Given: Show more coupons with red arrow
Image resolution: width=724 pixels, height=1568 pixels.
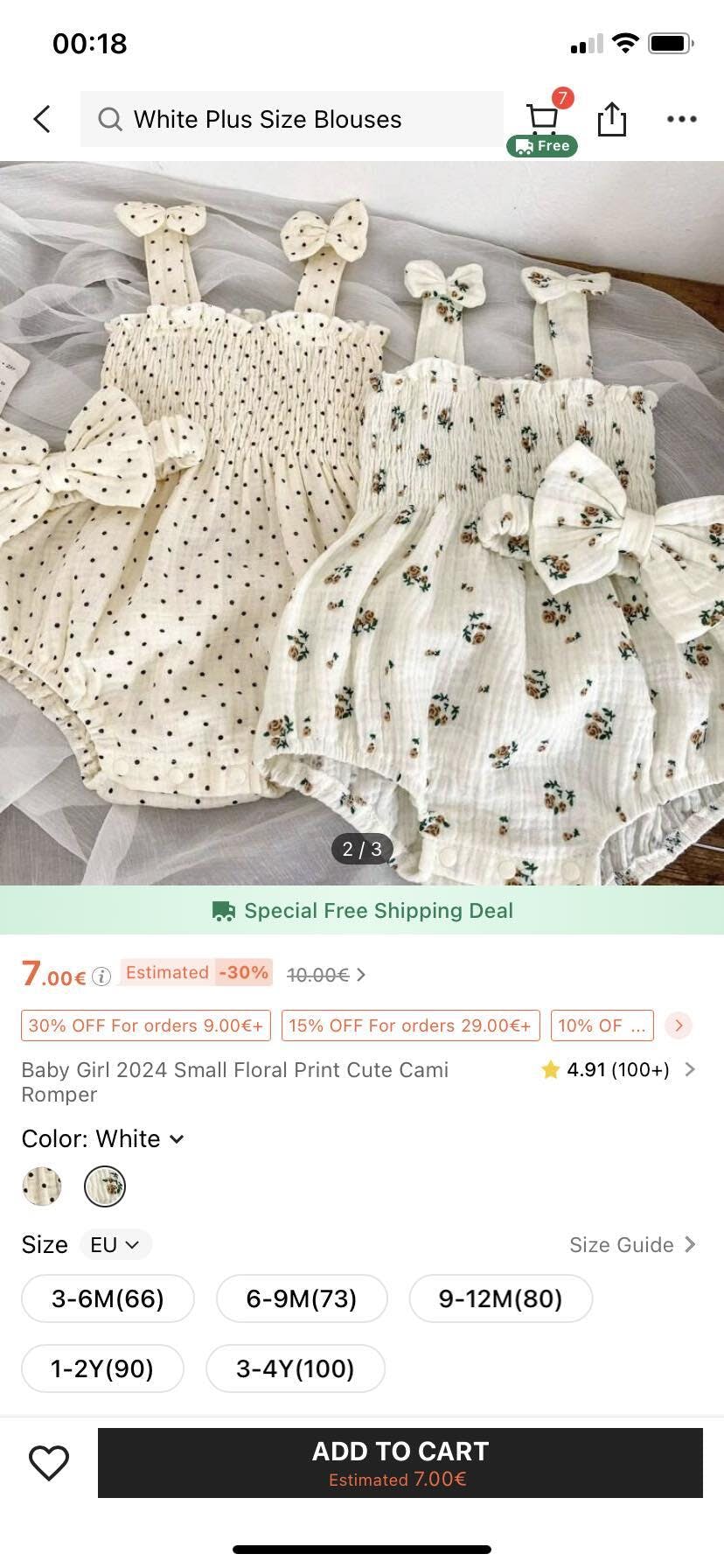Looking at the screenshot, I should [679, 1025].
